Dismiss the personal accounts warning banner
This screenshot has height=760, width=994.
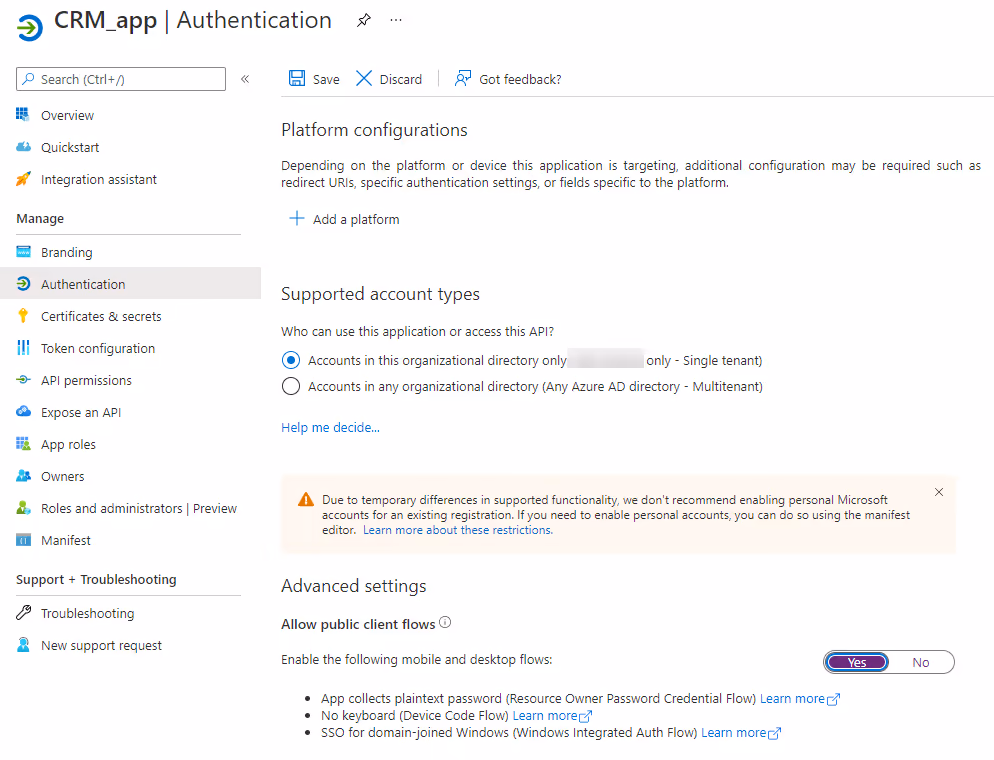(x=938, y=492)
